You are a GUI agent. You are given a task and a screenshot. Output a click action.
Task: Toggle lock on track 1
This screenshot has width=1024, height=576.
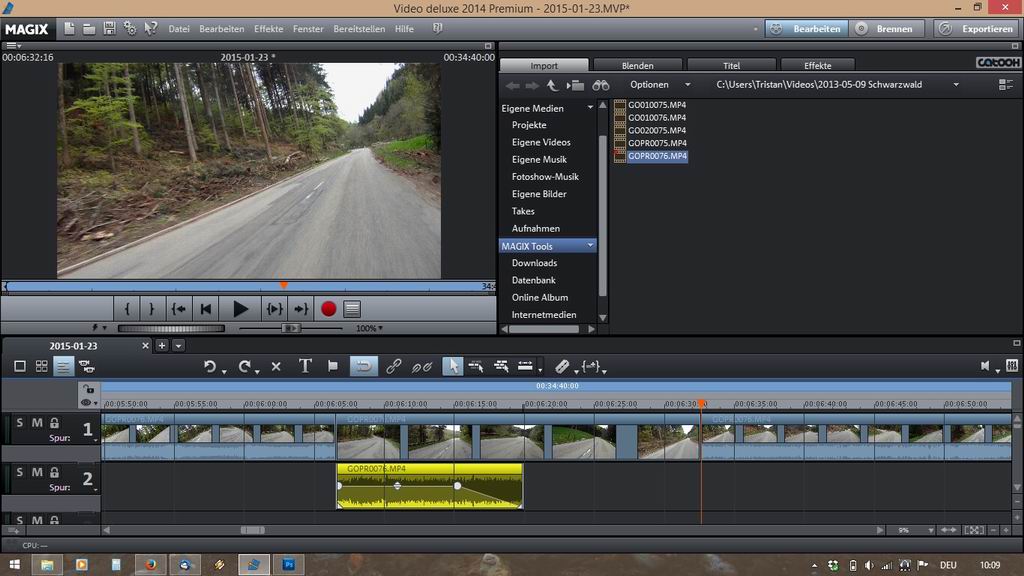point(54,424)
